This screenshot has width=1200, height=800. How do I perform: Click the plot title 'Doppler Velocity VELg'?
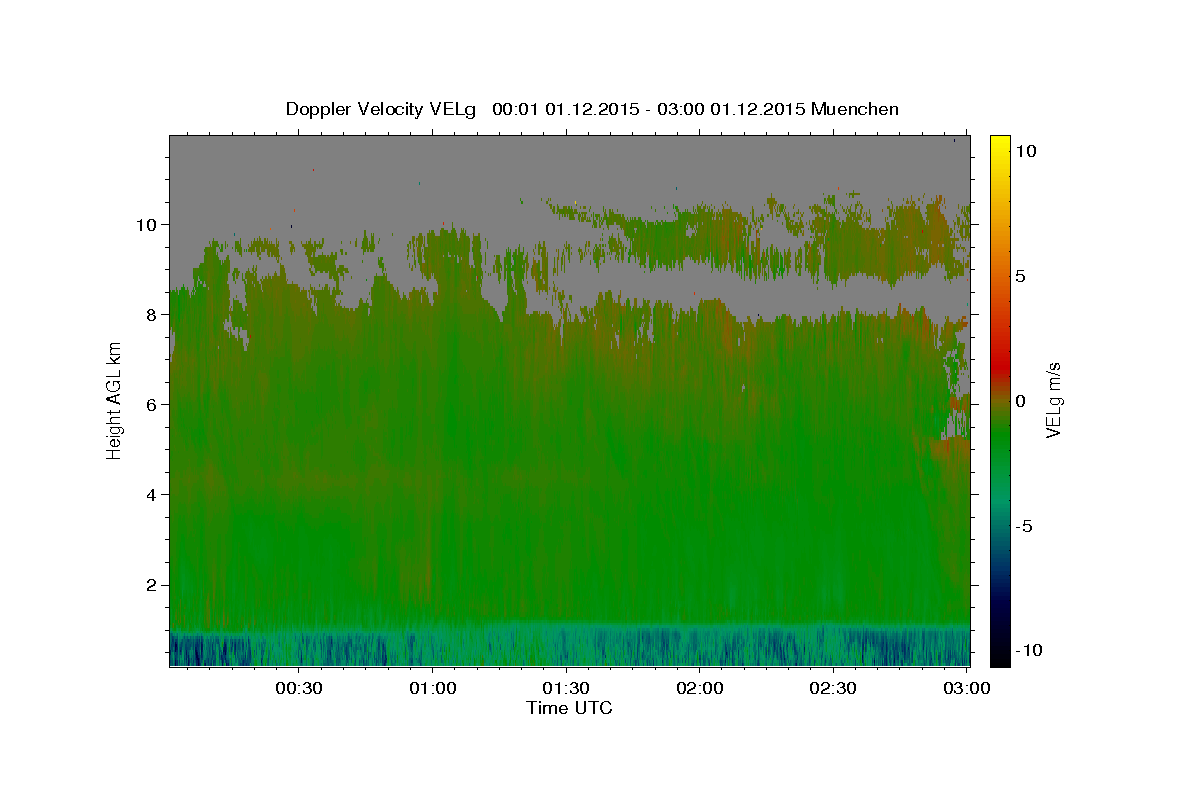tap(381, 109)
